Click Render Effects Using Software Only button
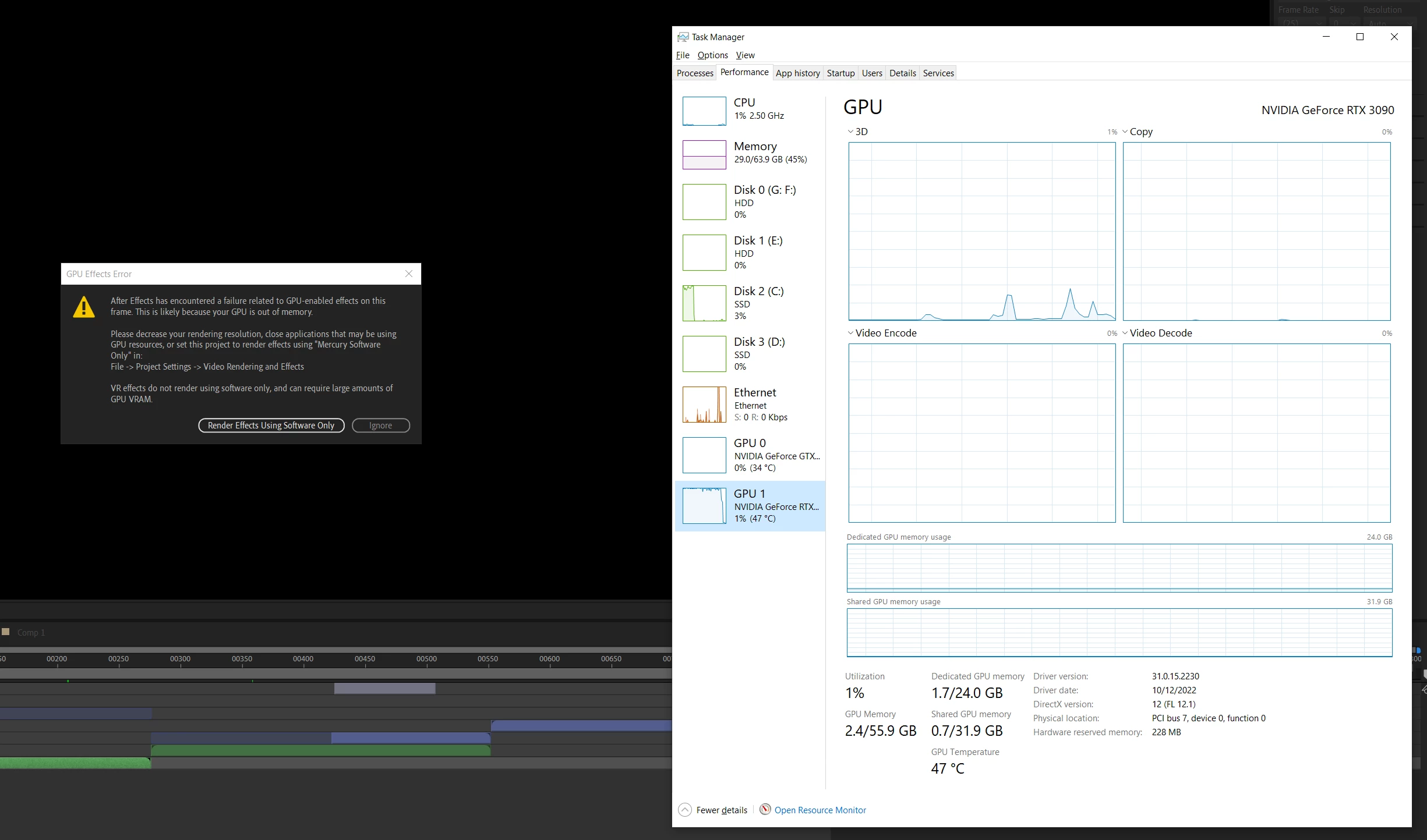This screenshot has height=840, width=1427. pyautogui.click(x=271, y=426)
